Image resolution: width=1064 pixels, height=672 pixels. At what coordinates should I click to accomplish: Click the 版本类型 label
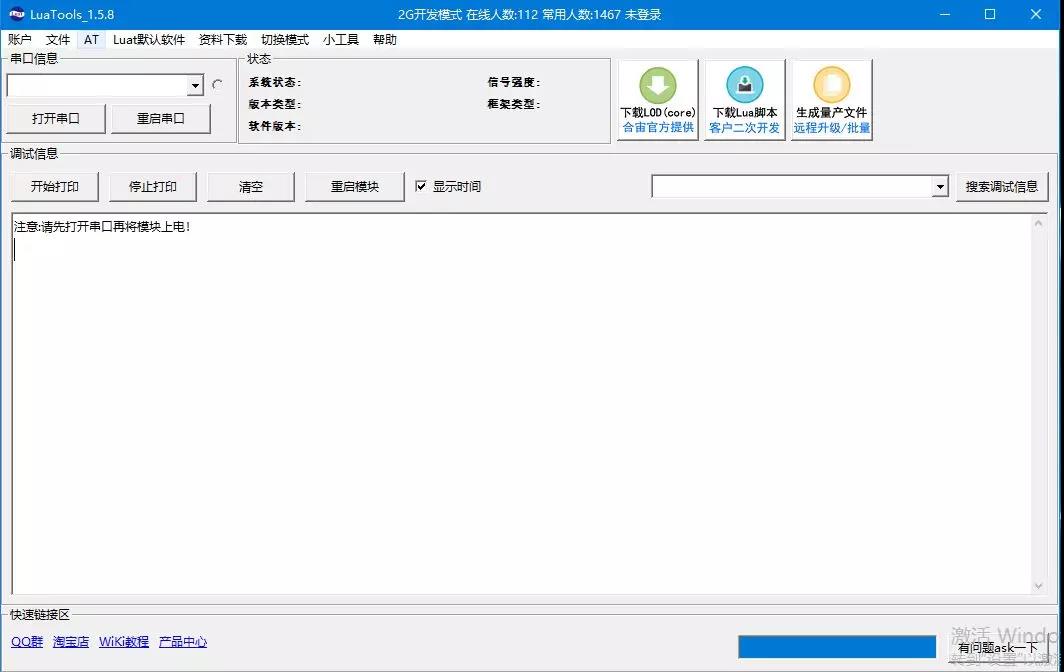pos(275,104)
